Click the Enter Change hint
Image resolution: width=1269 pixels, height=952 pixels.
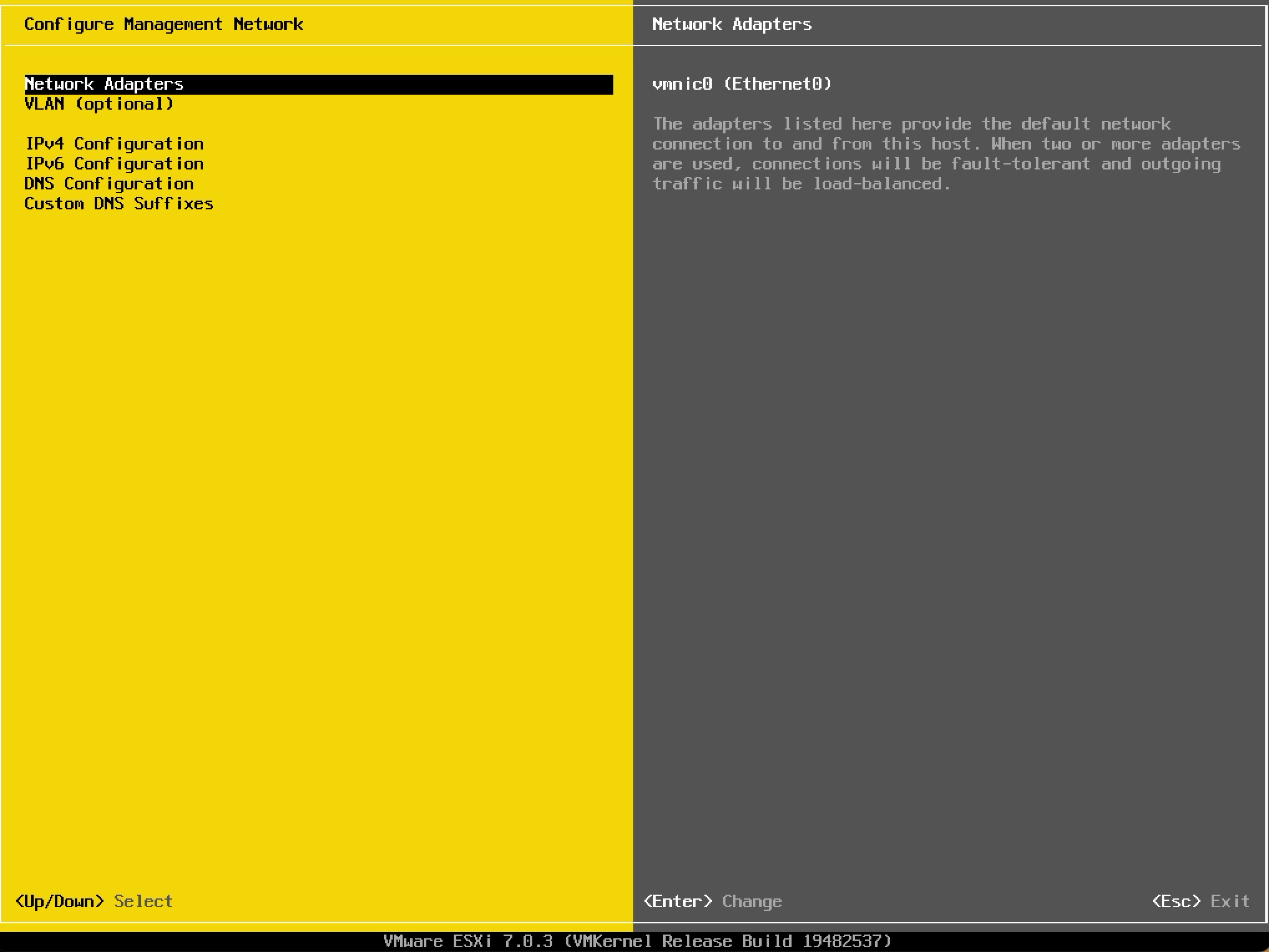[x=712, y=901]
